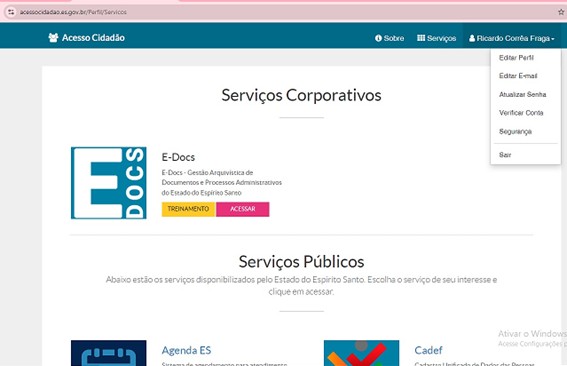Click the Acesso Cidadão people logo icon
The image size is (567, 366).
pos(53,38)
